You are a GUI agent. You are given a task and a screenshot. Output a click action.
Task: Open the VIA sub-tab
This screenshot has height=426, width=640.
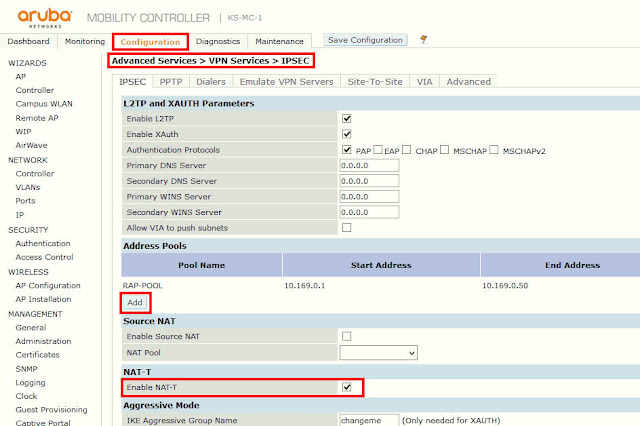coord(424,82)
